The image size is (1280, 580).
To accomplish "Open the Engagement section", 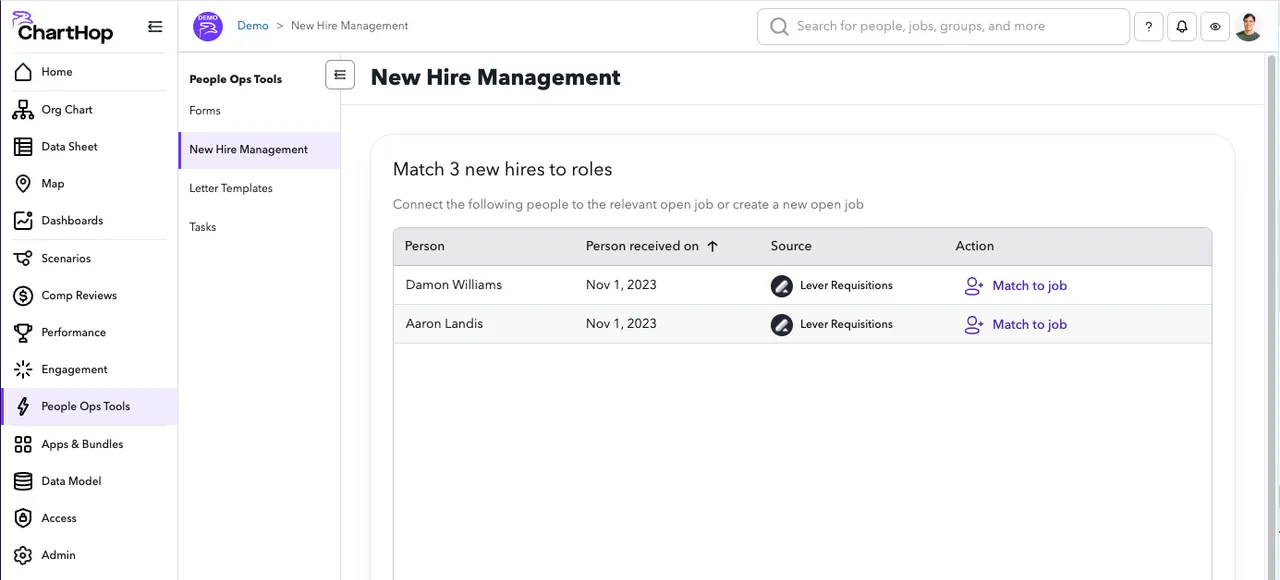I will 74,369.
